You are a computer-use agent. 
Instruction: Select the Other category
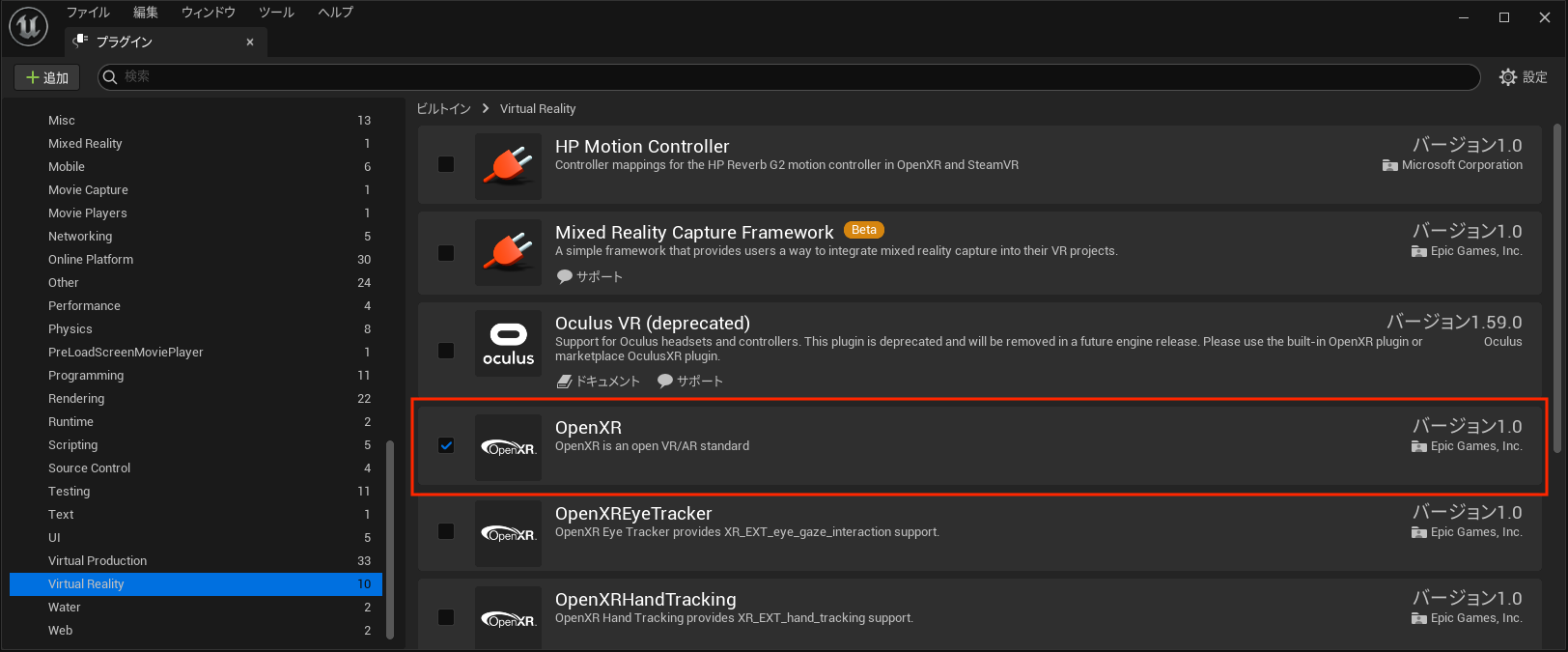click(x=196, y=283)
